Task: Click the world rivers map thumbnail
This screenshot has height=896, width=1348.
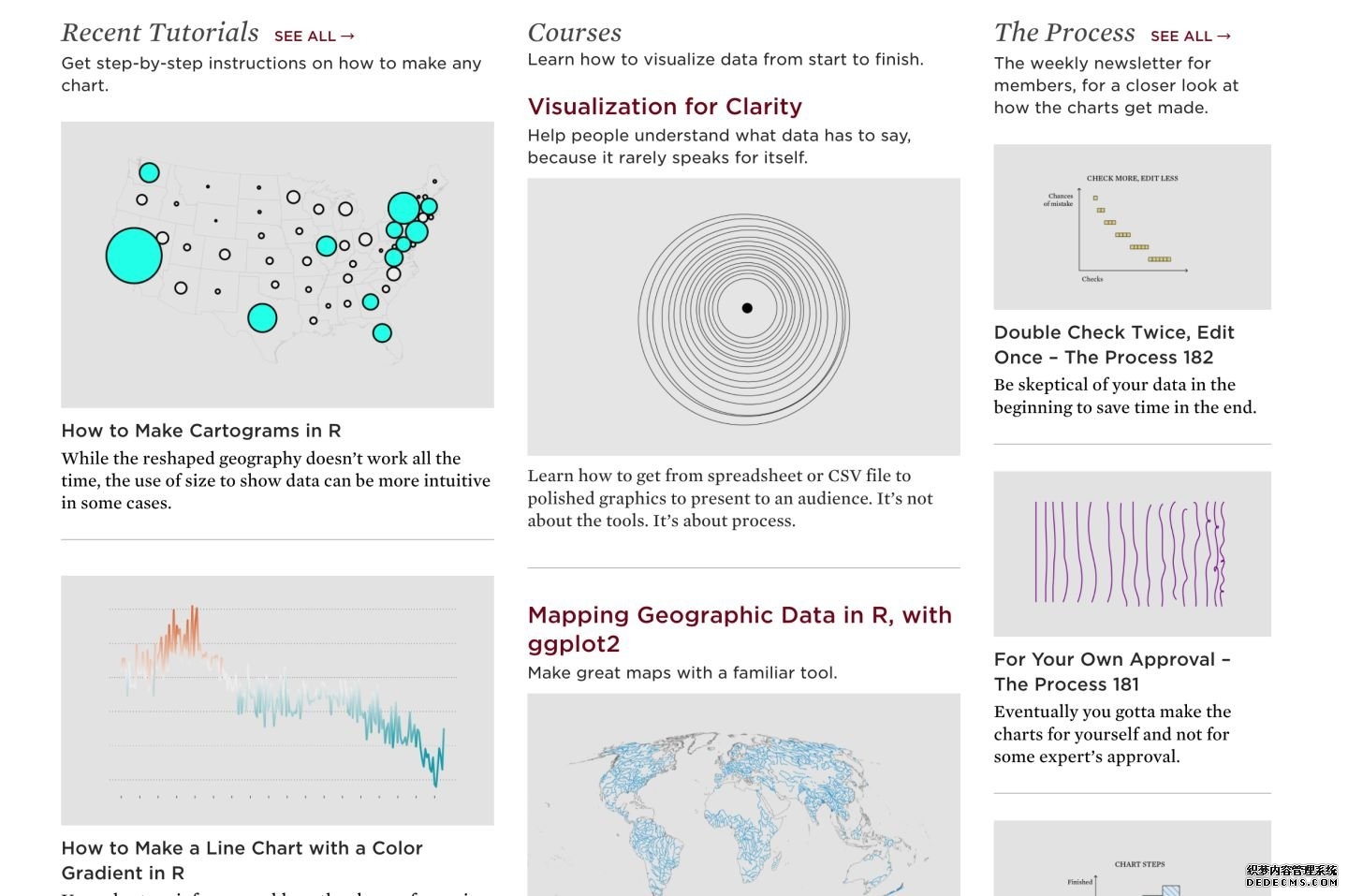Action: coord(743,794)
